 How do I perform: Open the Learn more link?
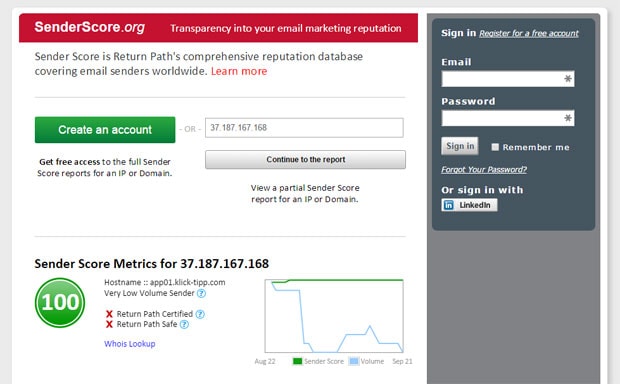[x=239, y=71]
